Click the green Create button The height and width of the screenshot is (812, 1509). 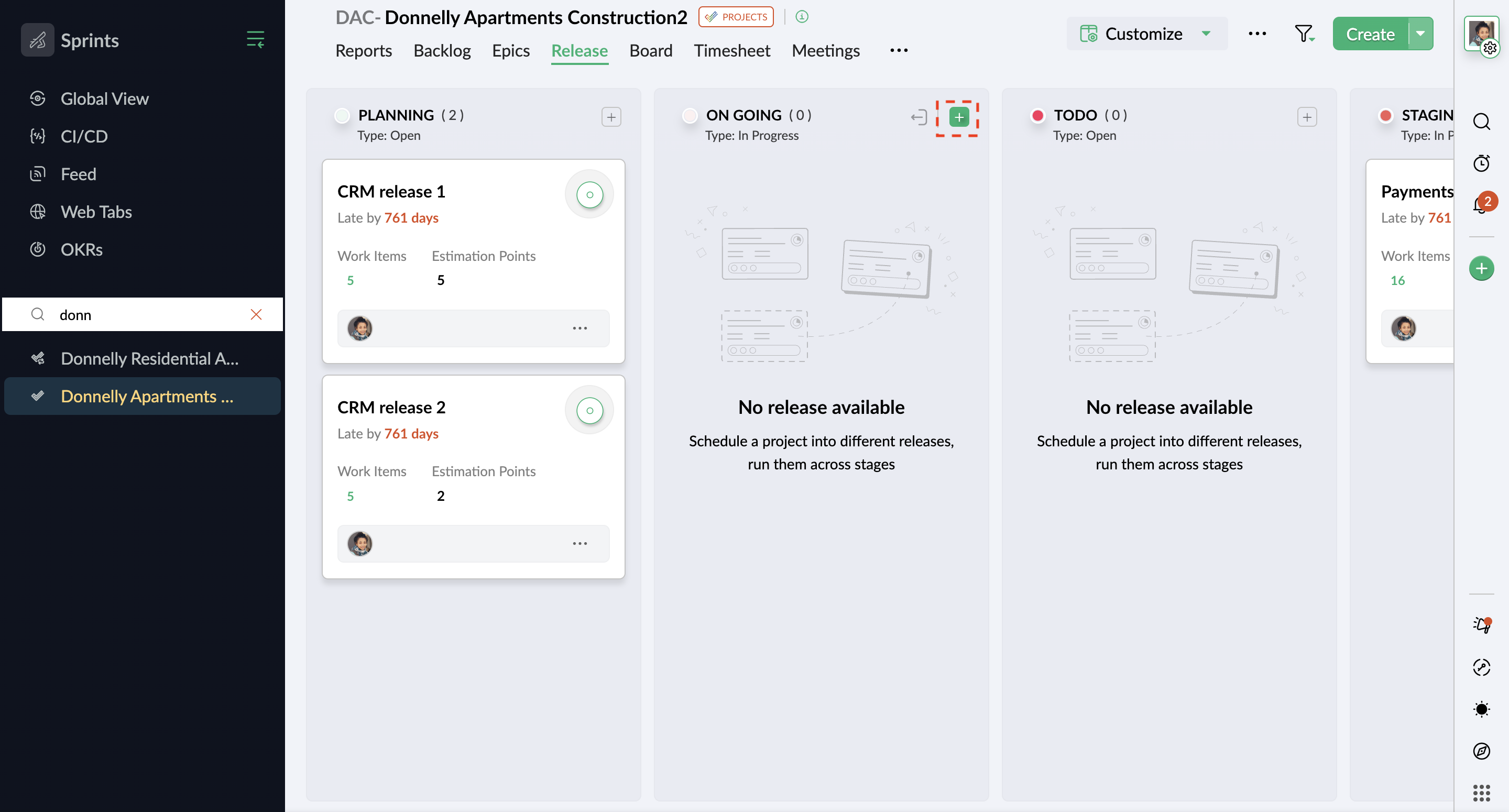point(1370,34)
